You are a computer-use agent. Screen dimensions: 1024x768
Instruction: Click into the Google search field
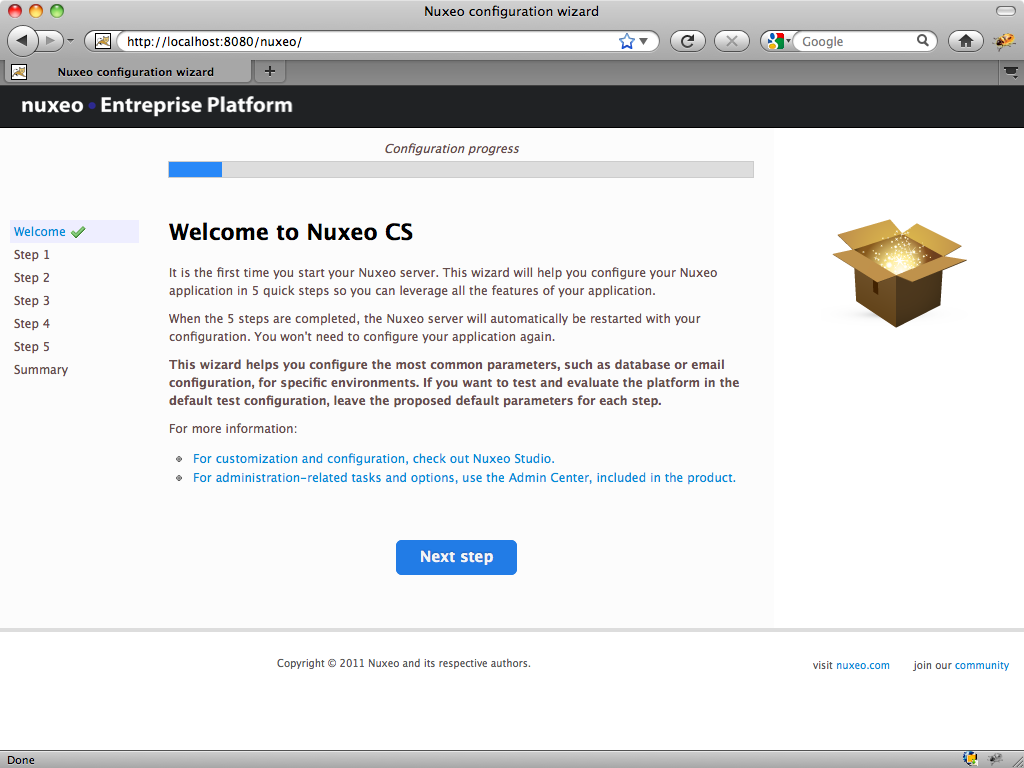point(856,41)
